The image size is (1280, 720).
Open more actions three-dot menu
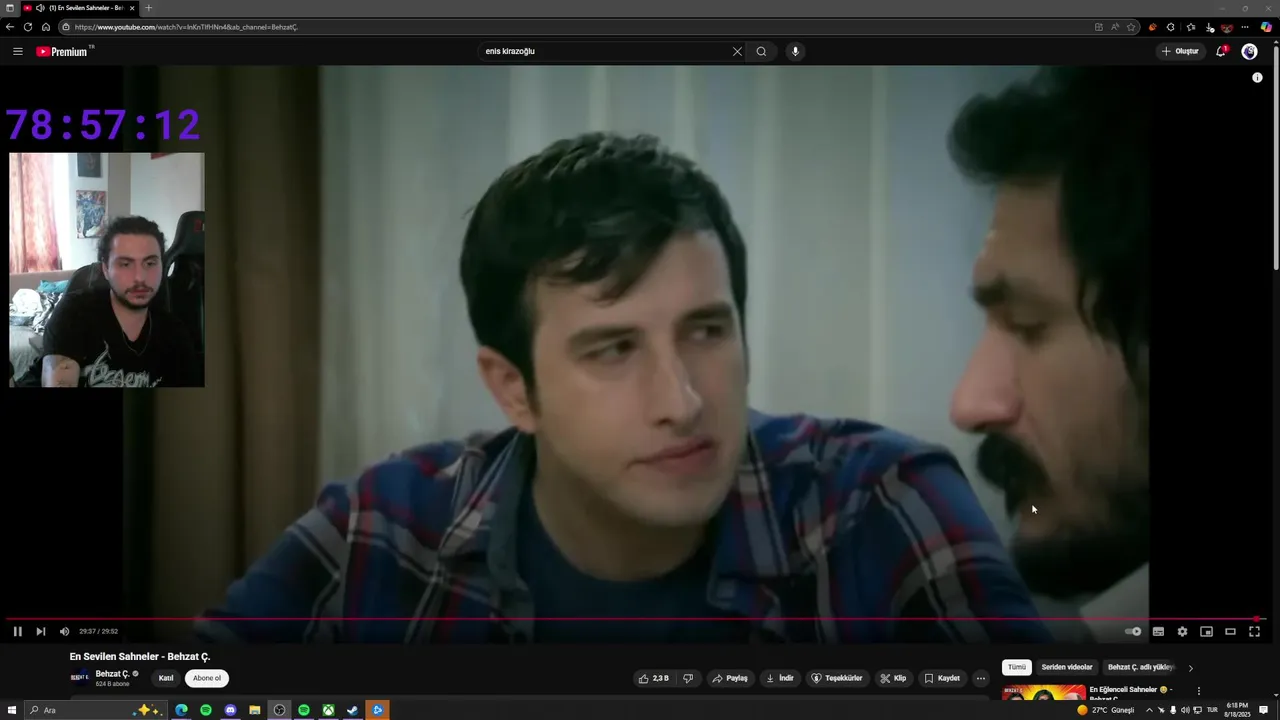[981, 678]
